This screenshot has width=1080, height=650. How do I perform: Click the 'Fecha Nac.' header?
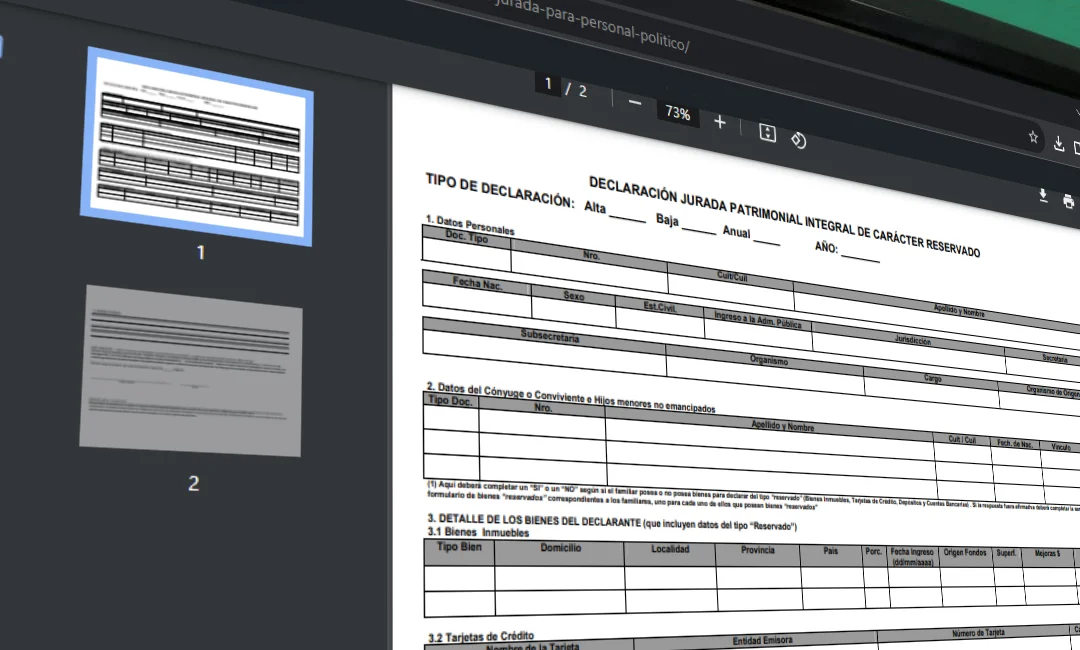coord(477,283)
